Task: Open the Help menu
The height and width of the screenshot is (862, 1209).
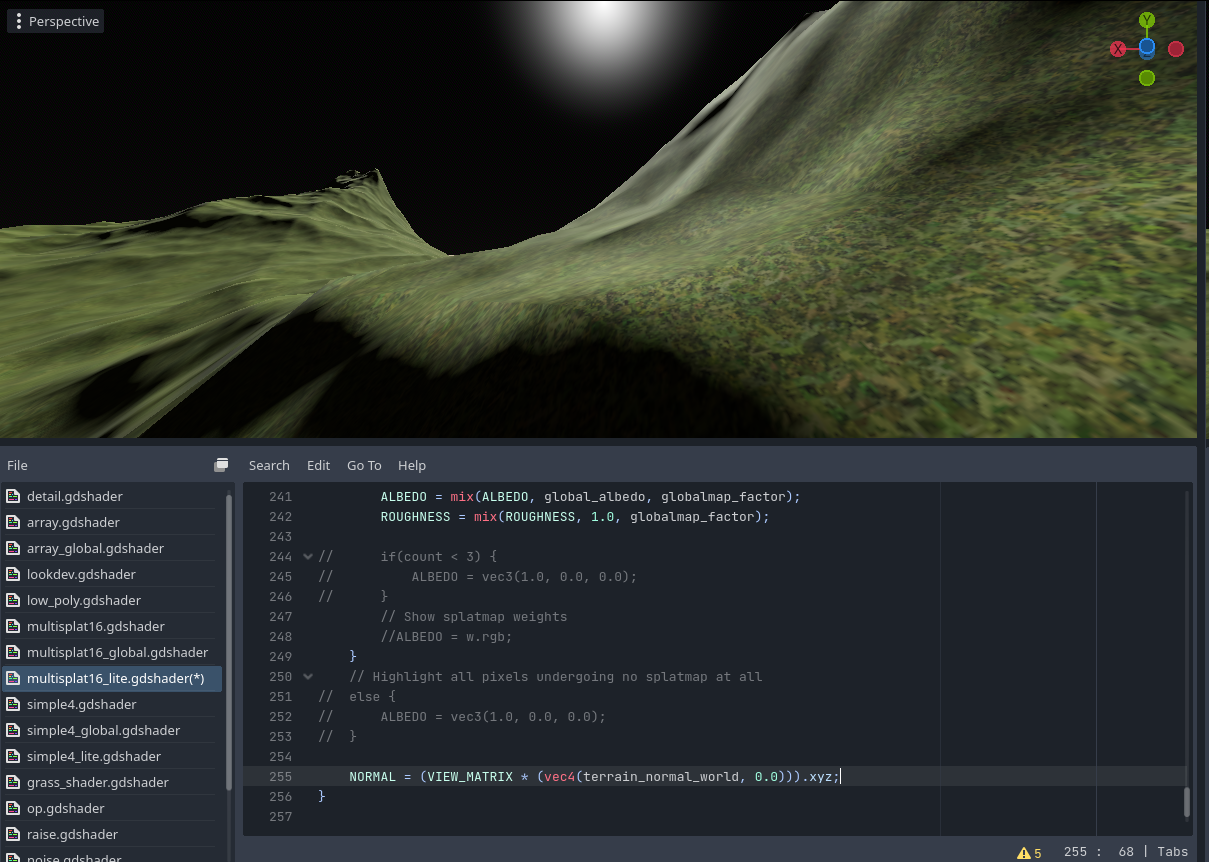Action: 412,465
